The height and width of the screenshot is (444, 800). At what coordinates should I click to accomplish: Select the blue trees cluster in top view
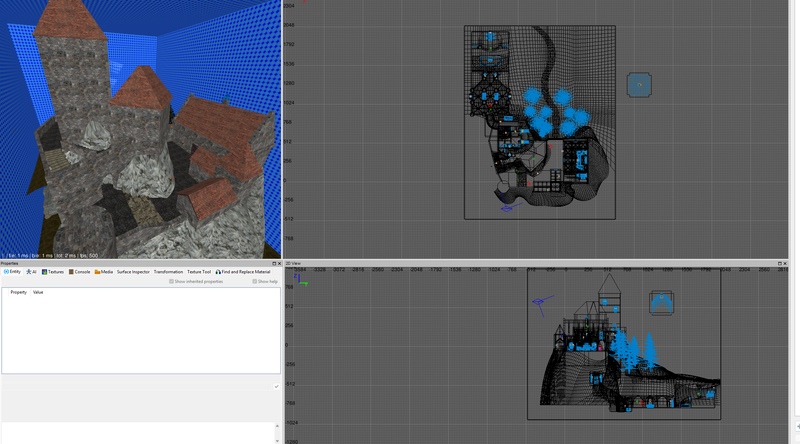556,113
